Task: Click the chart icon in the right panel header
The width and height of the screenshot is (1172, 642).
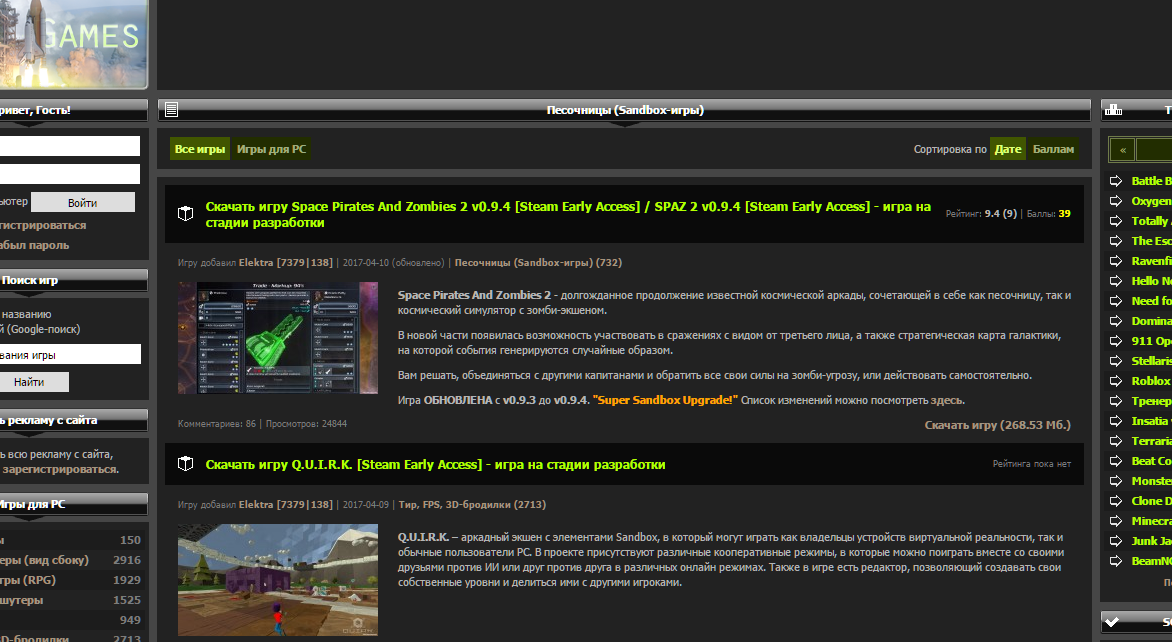Action: coord(1114,110)
